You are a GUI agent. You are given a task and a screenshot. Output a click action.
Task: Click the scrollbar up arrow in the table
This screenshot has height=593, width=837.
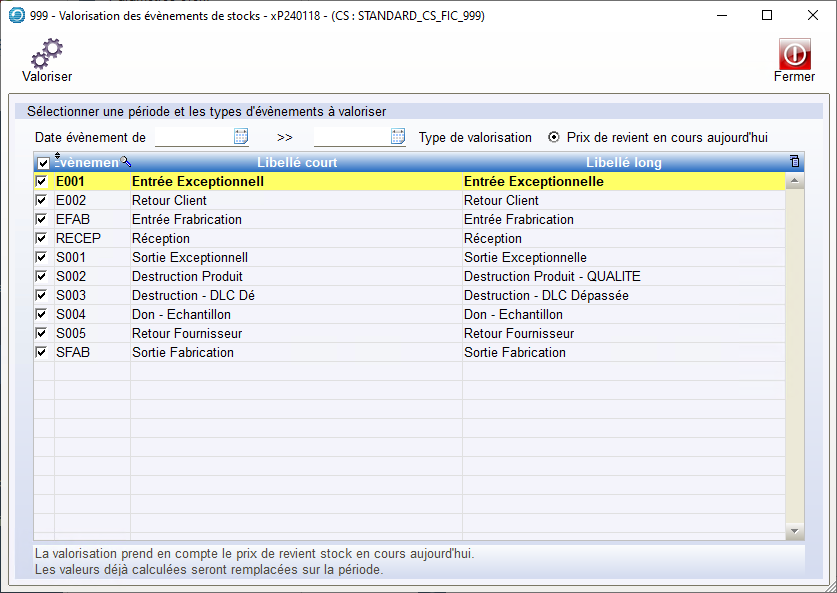pyautogui.click(x=795, y=182)
